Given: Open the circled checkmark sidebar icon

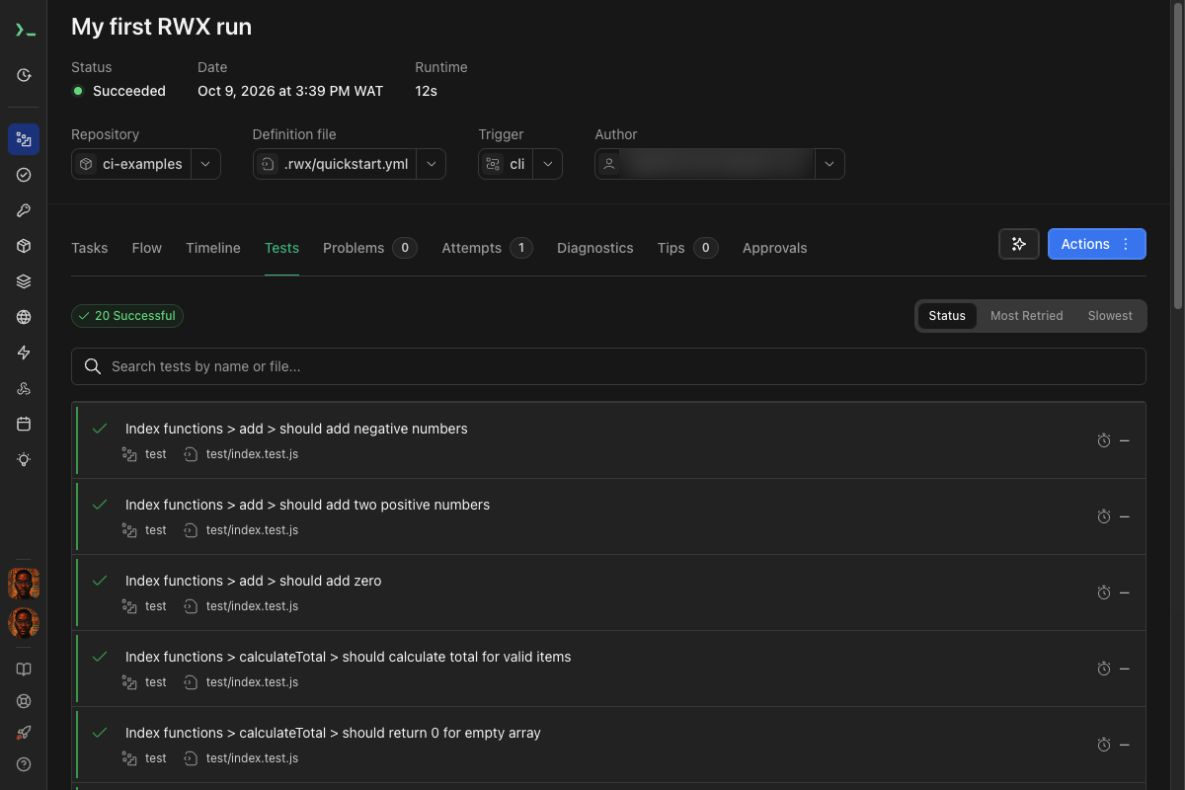Looking at the screenshot, I should (24, 175).
